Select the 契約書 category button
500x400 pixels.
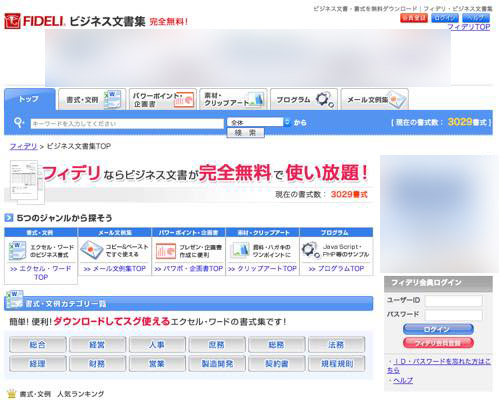tap(276, 363)
